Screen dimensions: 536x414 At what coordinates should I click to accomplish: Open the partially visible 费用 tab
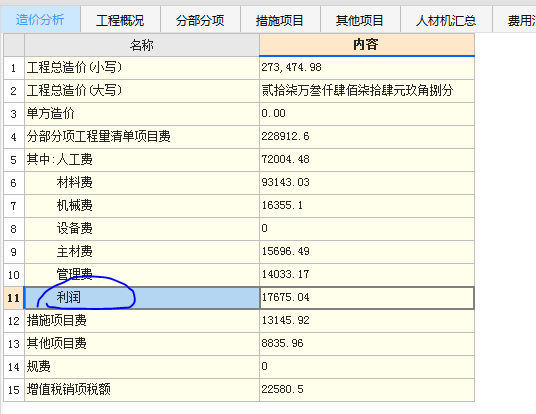[515, 20]
